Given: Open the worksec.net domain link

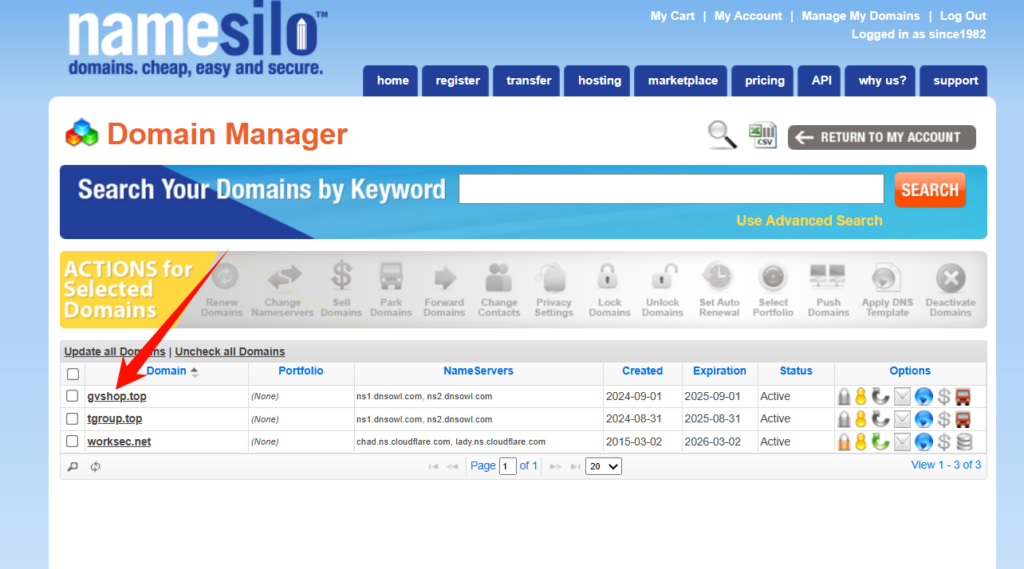Looking at the screenshot, I should click(119, 442).
